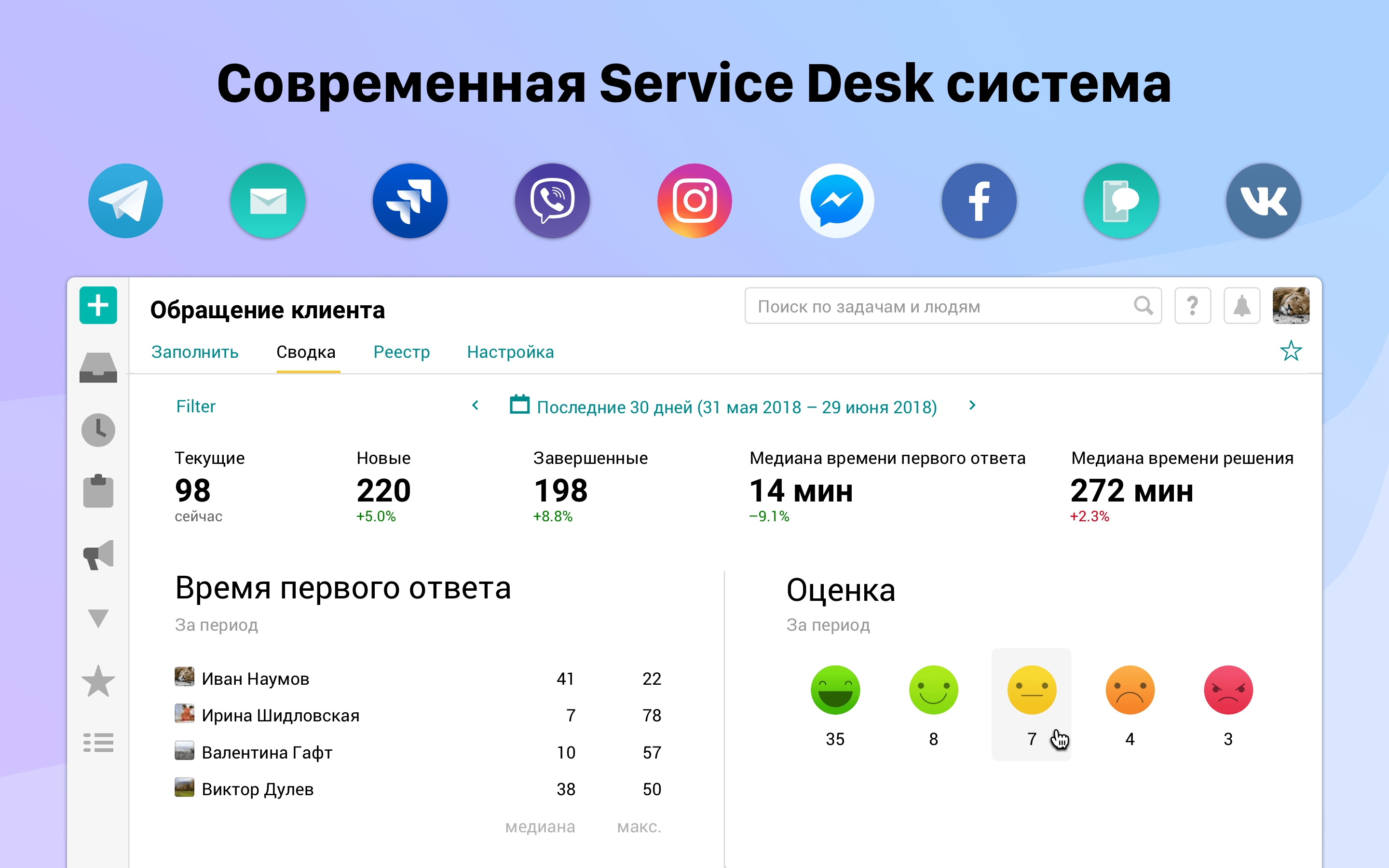
Task: Click the Viber channel icon
Action: [x=552, y=201]
